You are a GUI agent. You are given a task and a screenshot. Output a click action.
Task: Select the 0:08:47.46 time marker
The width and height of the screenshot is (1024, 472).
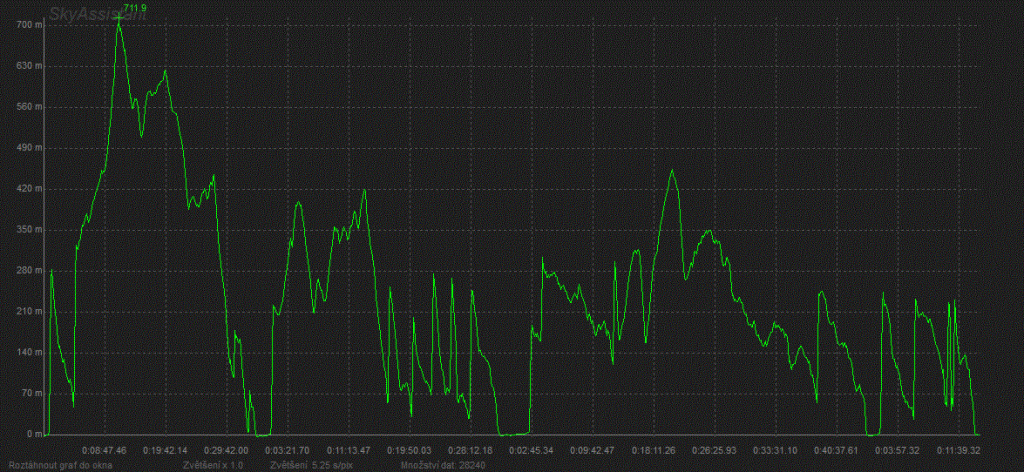104,450
